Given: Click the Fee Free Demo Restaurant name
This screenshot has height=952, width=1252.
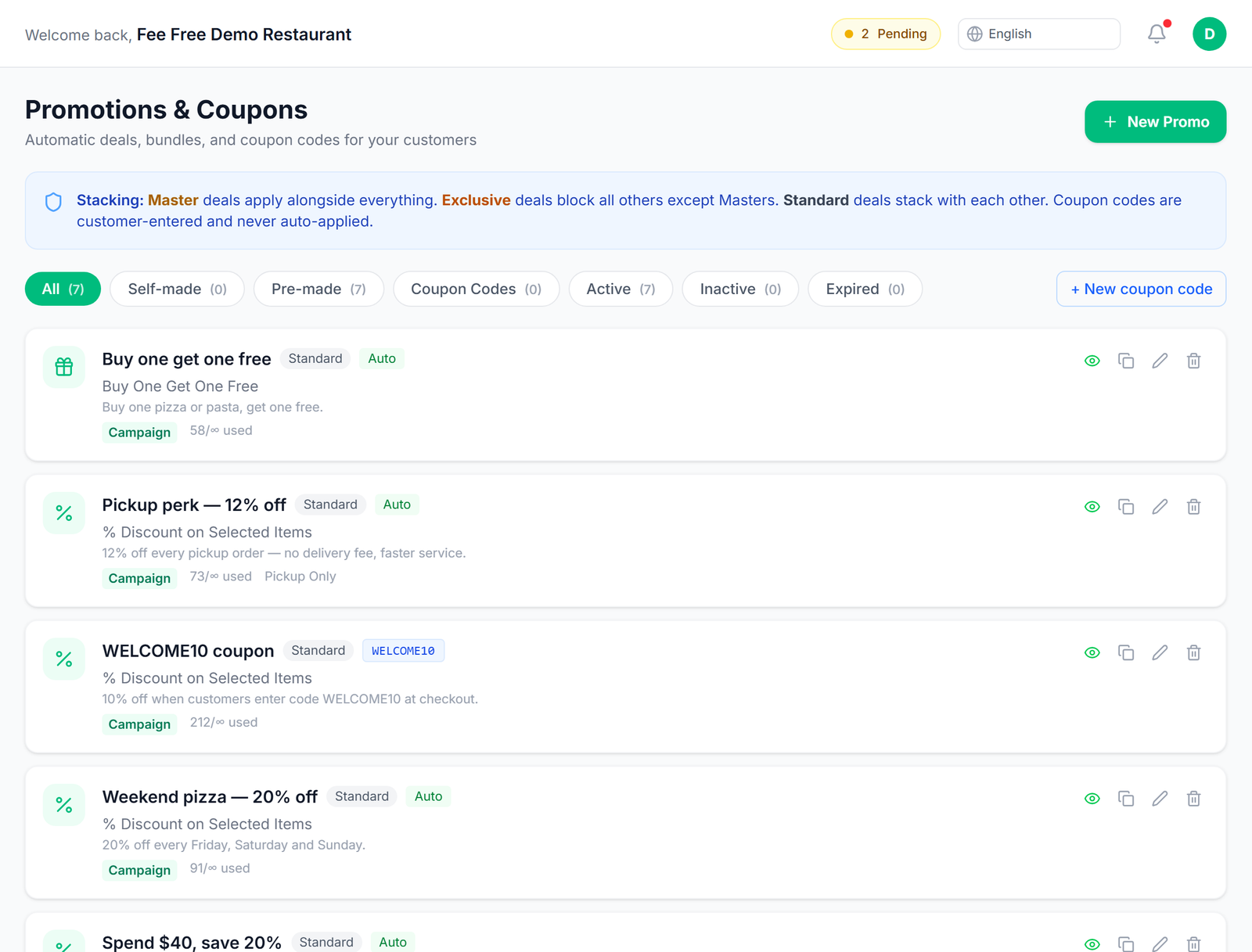Looking at the screenshot, I should pos(244,34).
